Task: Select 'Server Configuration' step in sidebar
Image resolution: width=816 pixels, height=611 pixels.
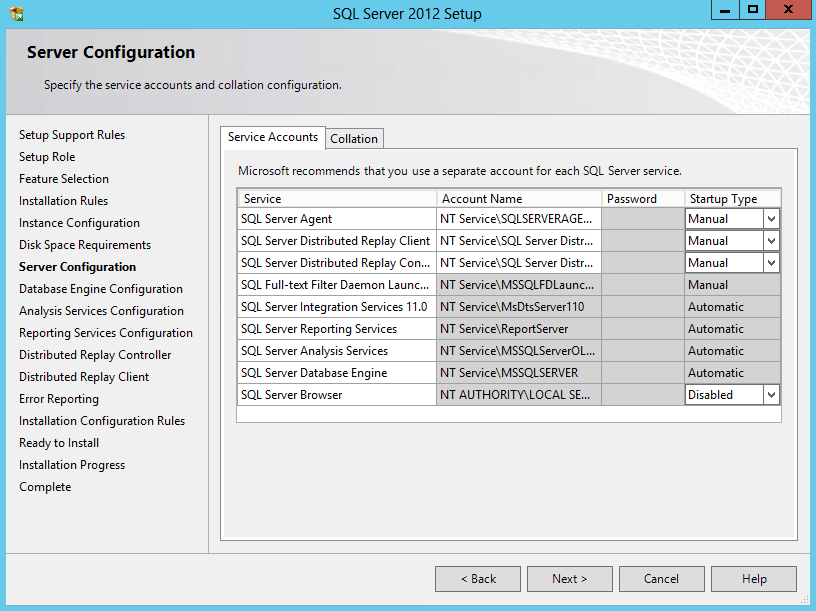Action: pyautogui.click(x=78, y=267)
